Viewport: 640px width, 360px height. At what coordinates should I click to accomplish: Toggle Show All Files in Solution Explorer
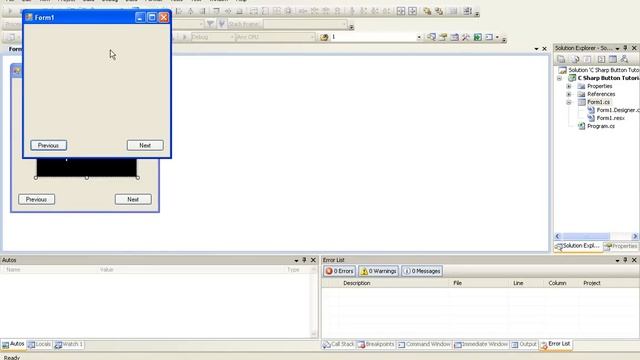coord(575,59)
